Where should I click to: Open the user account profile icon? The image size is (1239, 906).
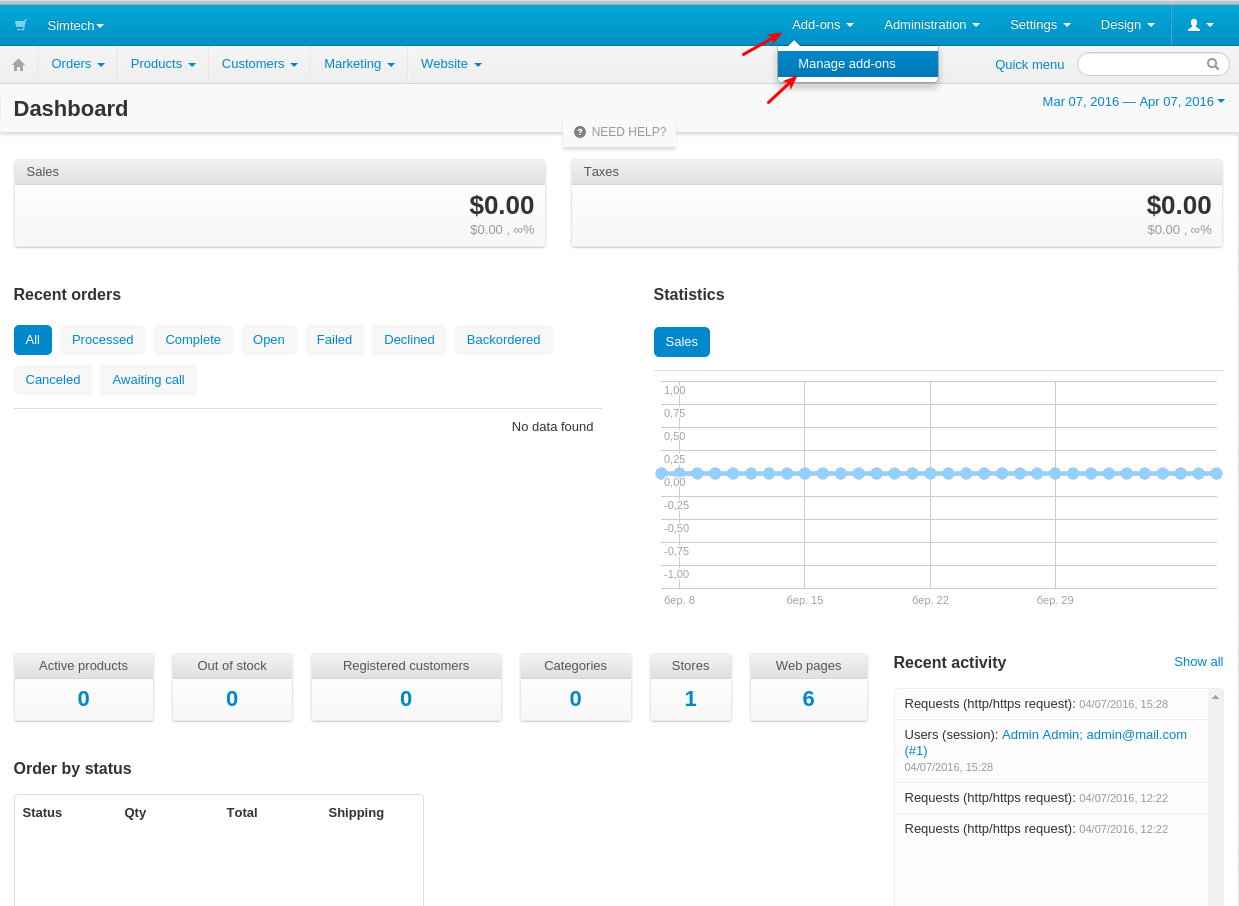[1201, 25]
